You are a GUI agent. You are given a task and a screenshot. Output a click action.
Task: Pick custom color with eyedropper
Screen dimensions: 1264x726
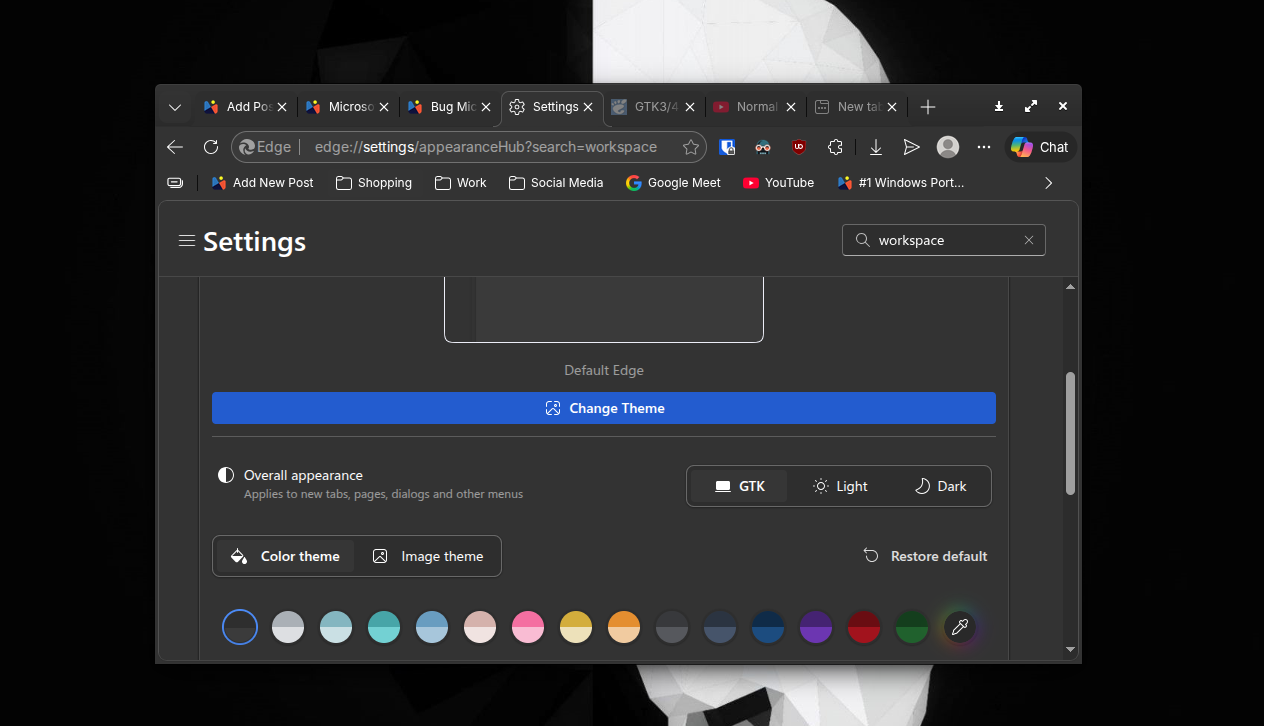[x=959, y=627]
